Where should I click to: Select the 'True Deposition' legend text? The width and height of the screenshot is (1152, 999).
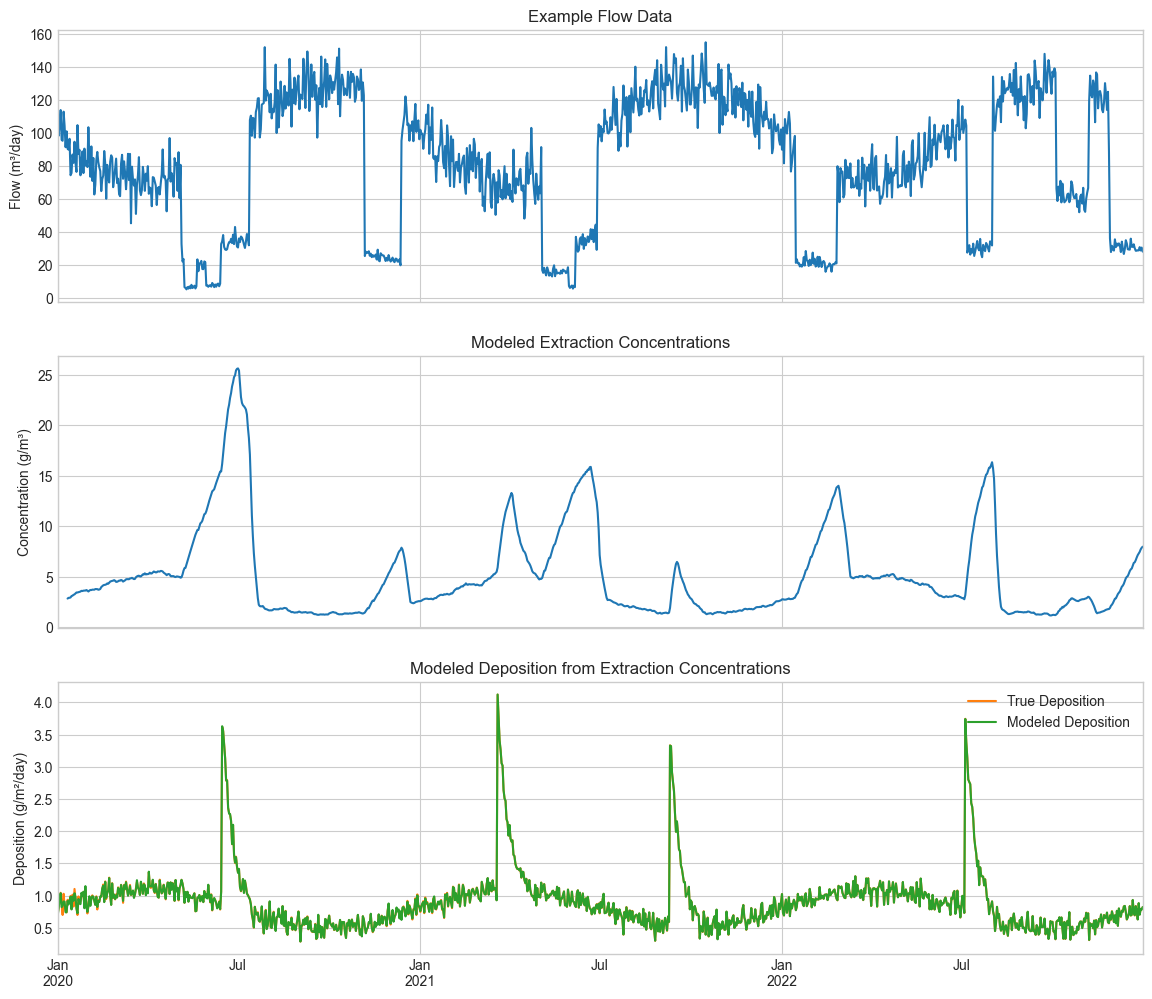click(x=1055, y=701)
